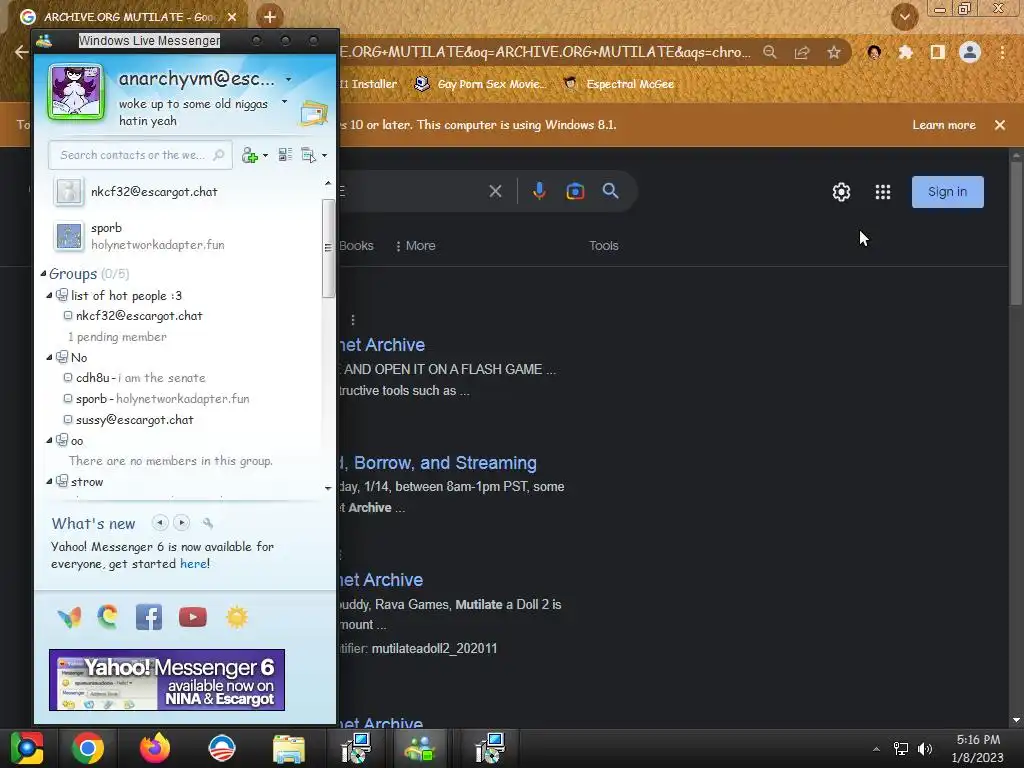This screenshot has height=768, width=1024.
Task: Click the colorful C icon in Messenger bar
Action: pyautogui.click(x=108, y=616)
